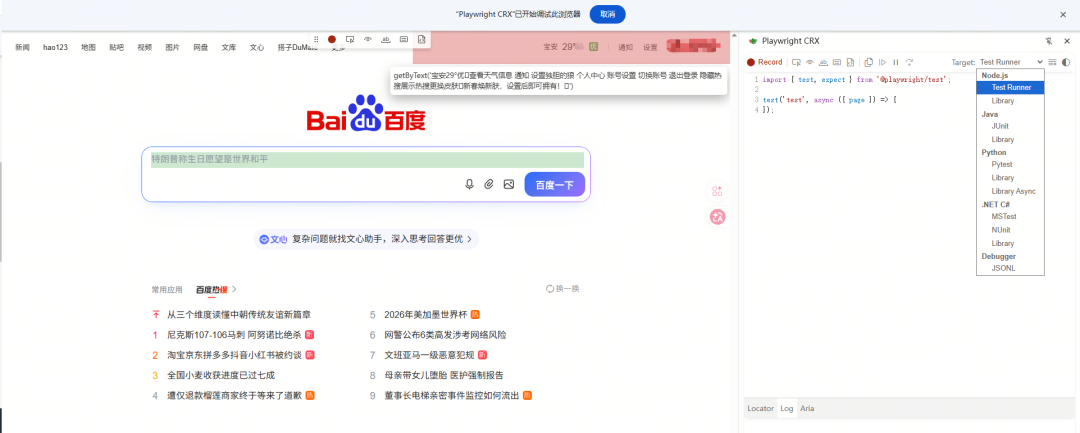Select Library option under Java group
The image size is (1080, 433).
click(x=1010, y=139)
